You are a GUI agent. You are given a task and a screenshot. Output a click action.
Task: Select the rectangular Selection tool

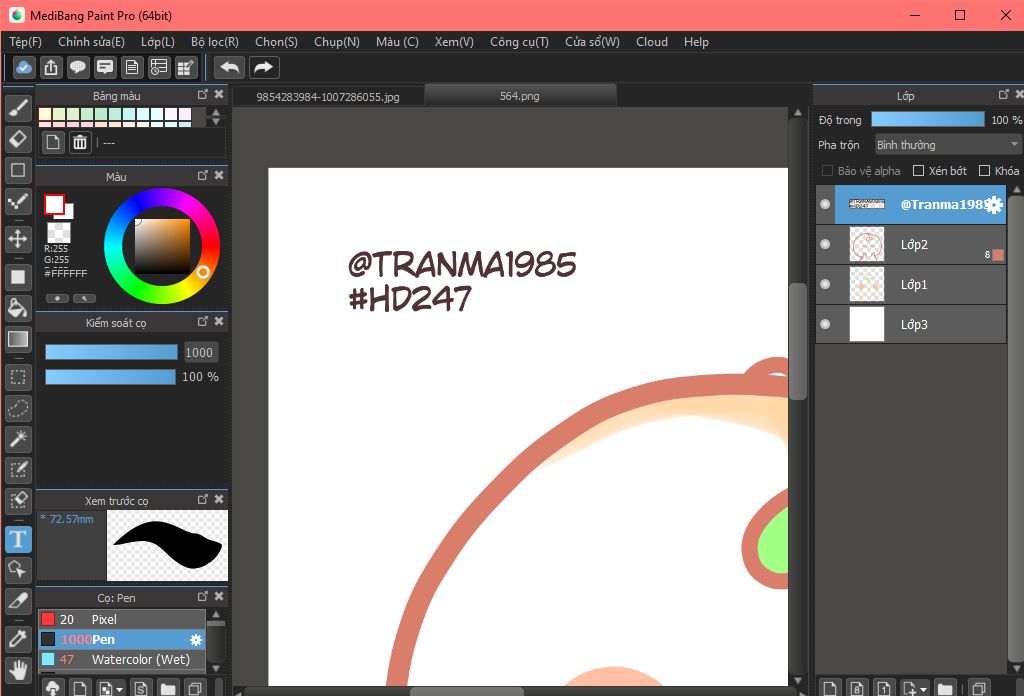coord(18,377)
